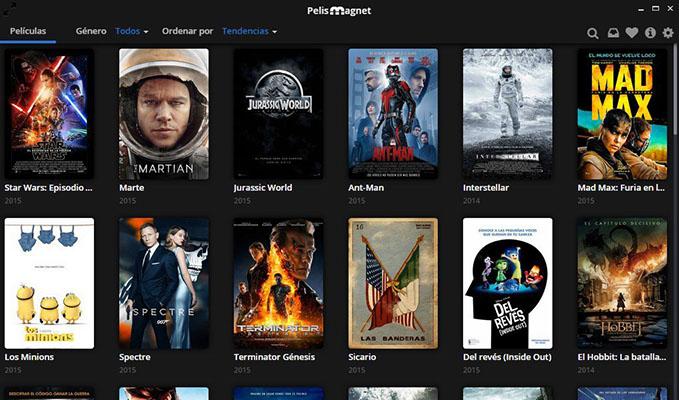Click the title 'Star Wars: Episodio ...'
The image size is (679, 400).
click(x=48, y=188)
